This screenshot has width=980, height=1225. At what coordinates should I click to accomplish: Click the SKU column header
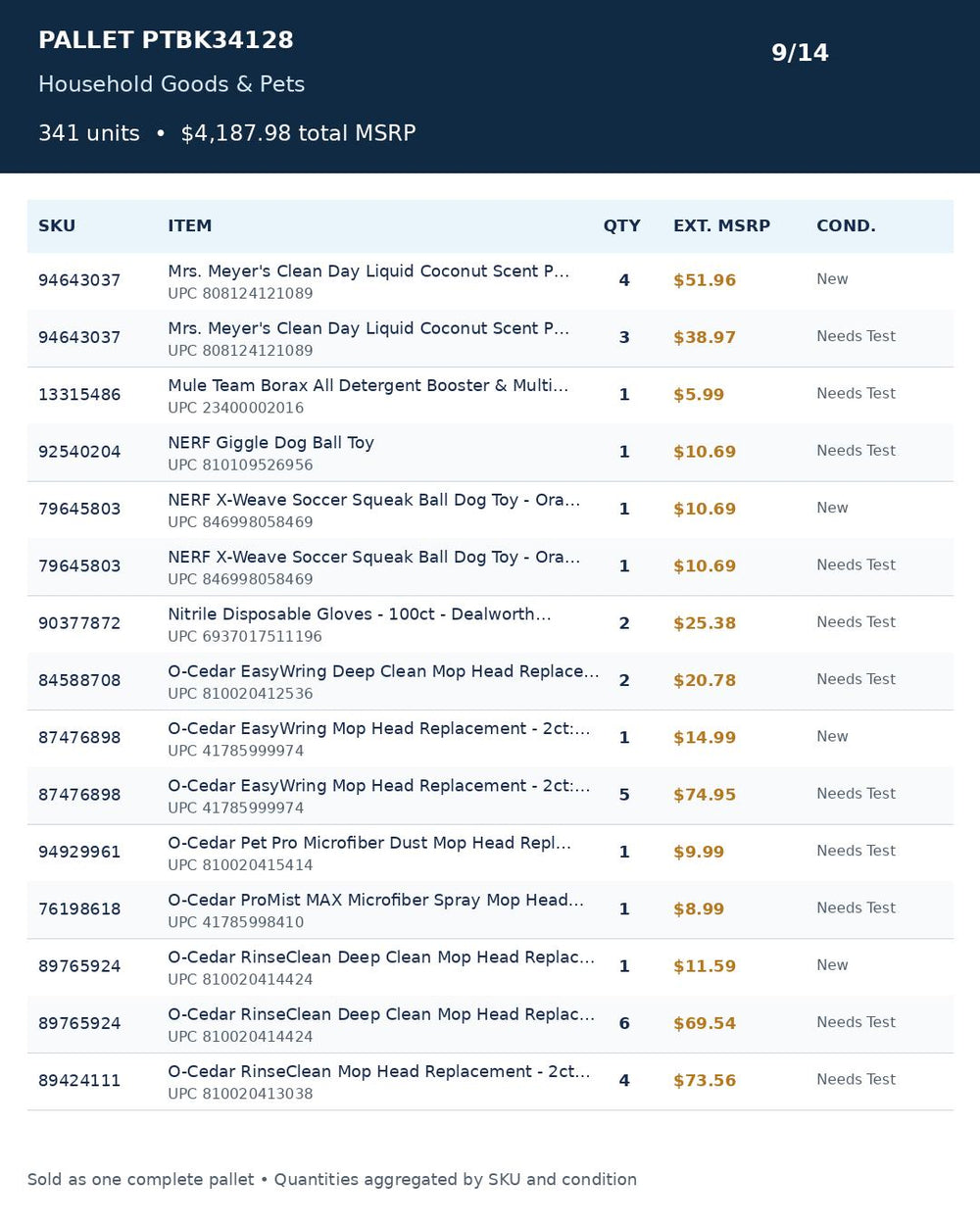click(57, 226)
